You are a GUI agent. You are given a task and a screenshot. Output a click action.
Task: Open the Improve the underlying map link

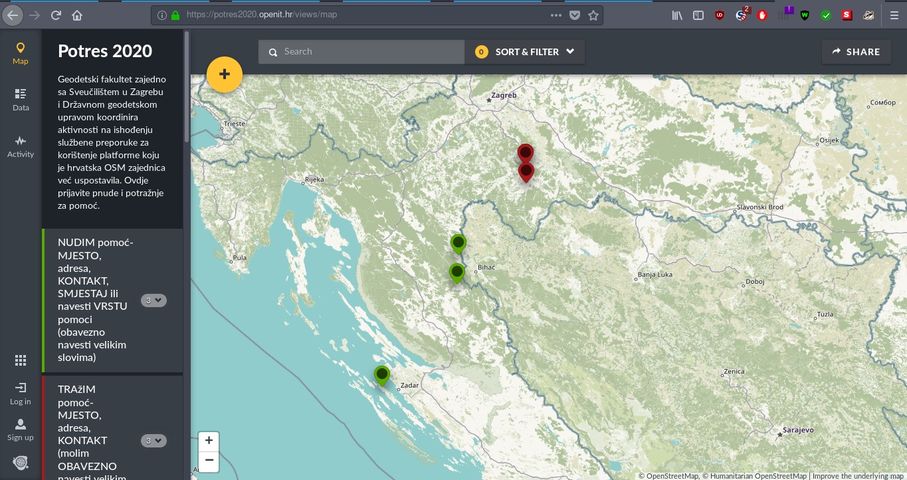tap(857, 475)
